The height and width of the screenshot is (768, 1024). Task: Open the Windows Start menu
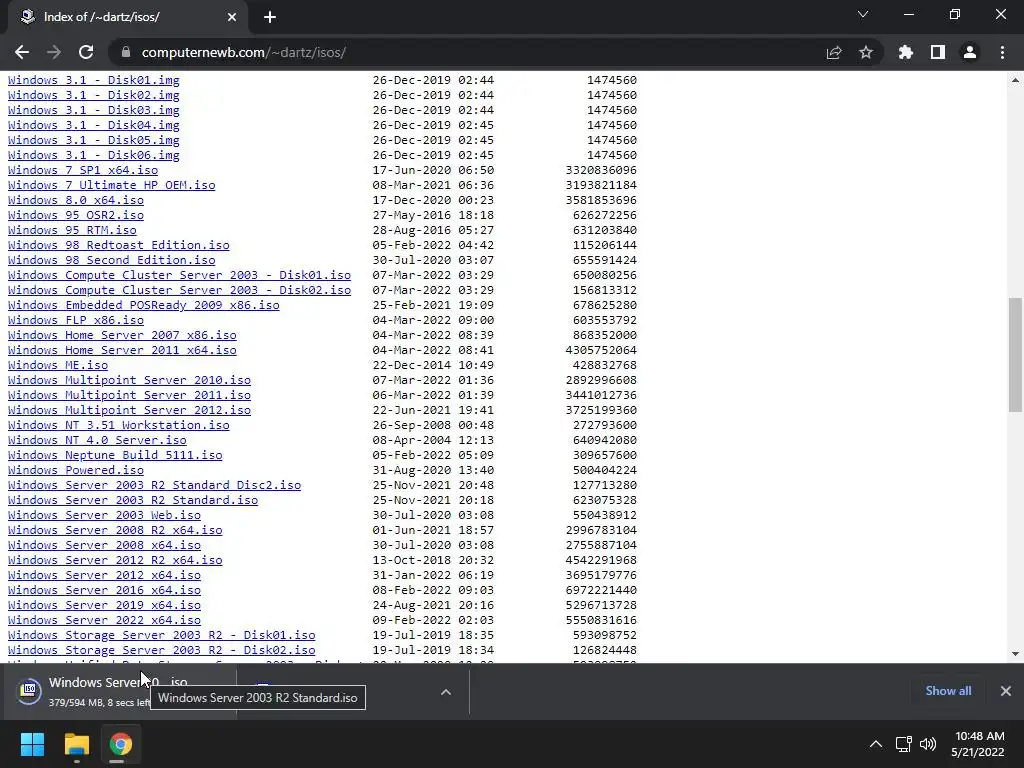32,744
